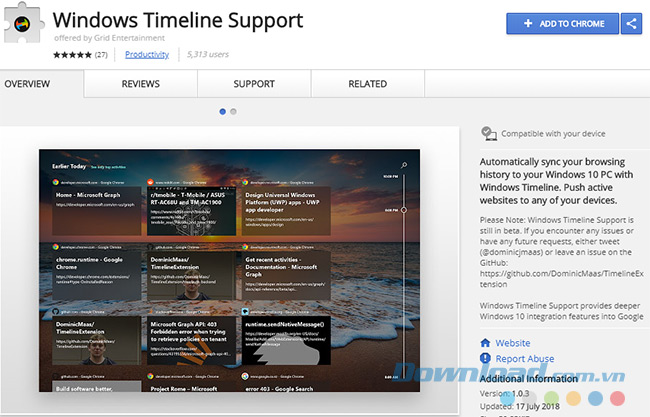
Task: Select the second screenshot carousel dot
Action: tap(233, 112)
